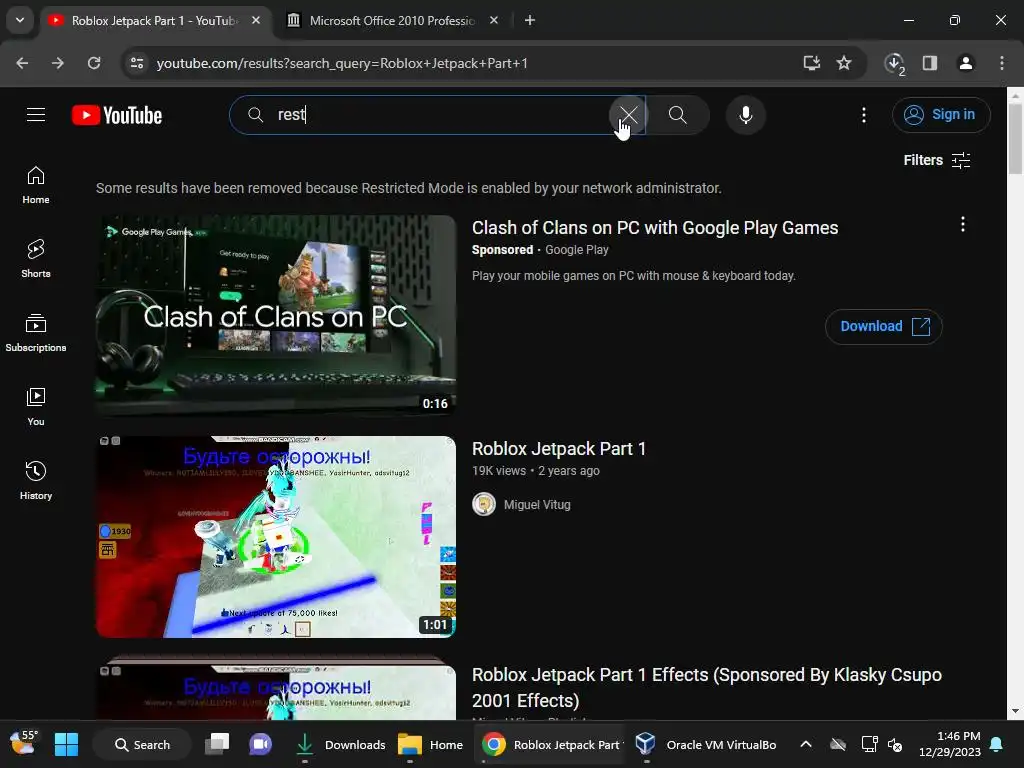Viewport: 1024px width, 768px height.
Task: Open a new browser tab
Action: [x=530, y=20]
